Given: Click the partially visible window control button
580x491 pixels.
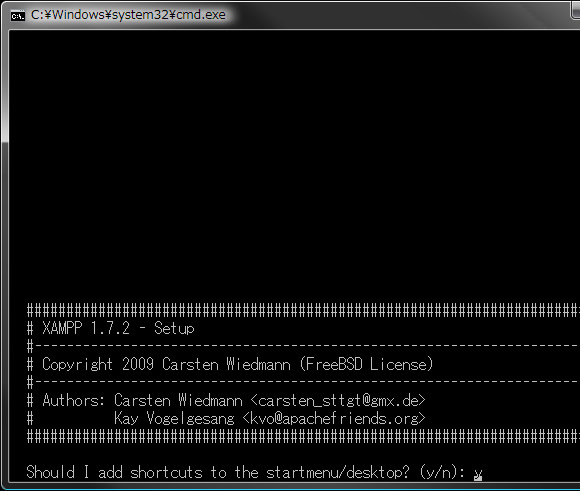Looking at the screenshot, I should tap(575, 9).
